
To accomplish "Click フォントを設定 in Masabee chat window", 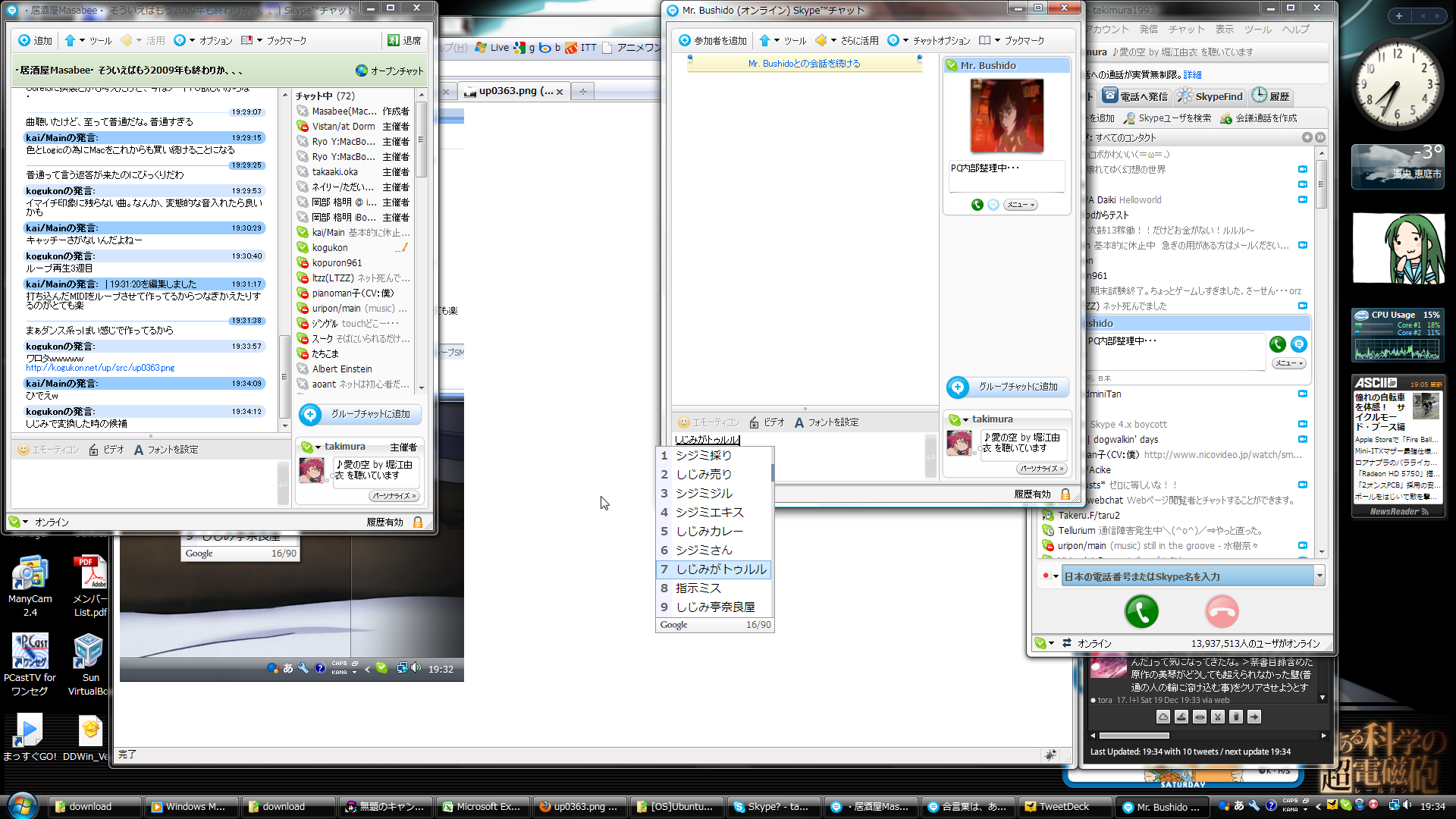I will click(x=166, y=450).
